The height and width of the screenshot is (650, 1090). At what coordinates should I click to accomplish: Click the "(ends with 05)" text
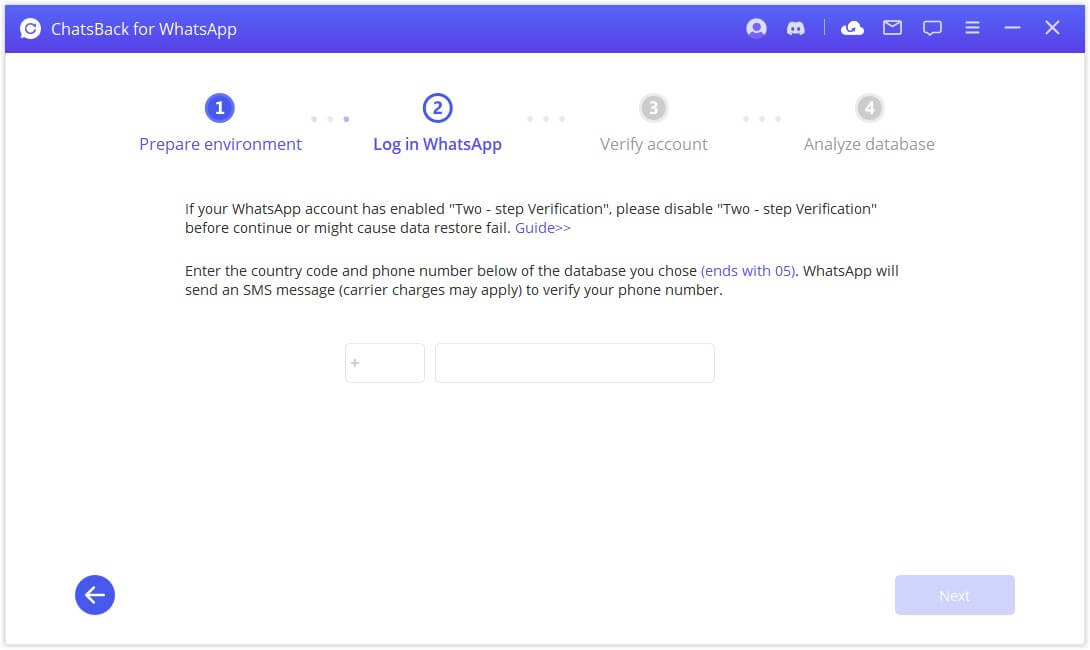748,271
